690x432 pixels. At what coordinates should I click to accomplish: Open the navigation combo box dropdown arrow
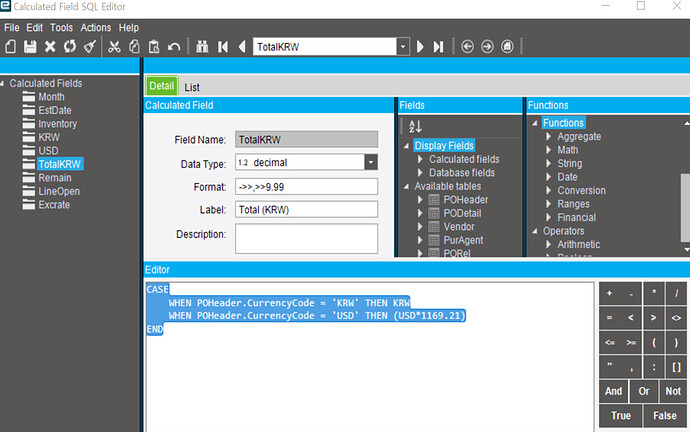[x=403, y=47]
